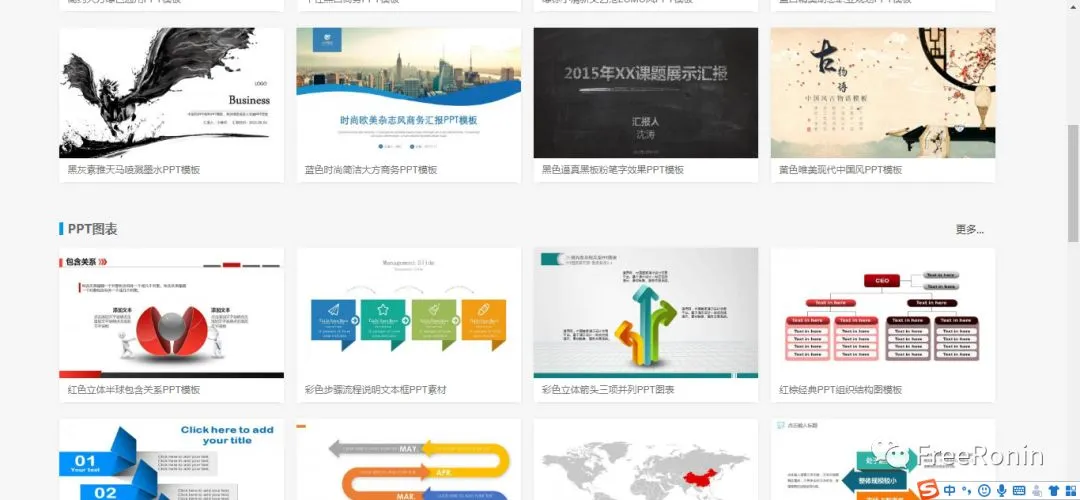Open the 更多... link for PPT图表
This screenshot has width=1080, height=500.
pyautogui.click(x=969, y=229)
